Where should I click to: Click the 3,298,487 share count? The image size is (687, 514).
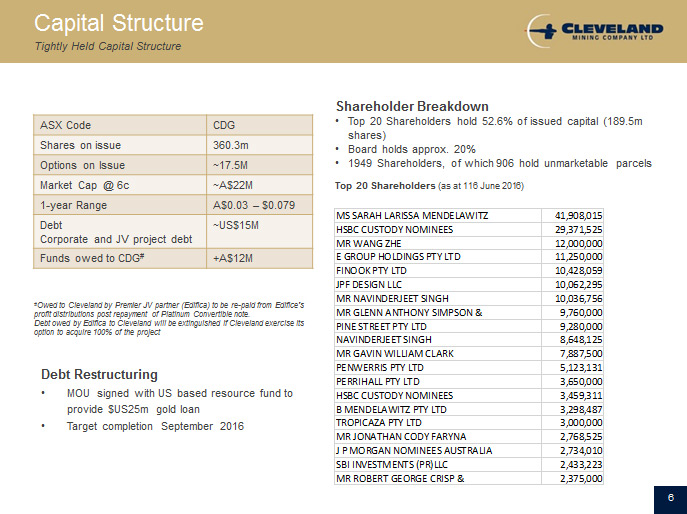[581, 410]
